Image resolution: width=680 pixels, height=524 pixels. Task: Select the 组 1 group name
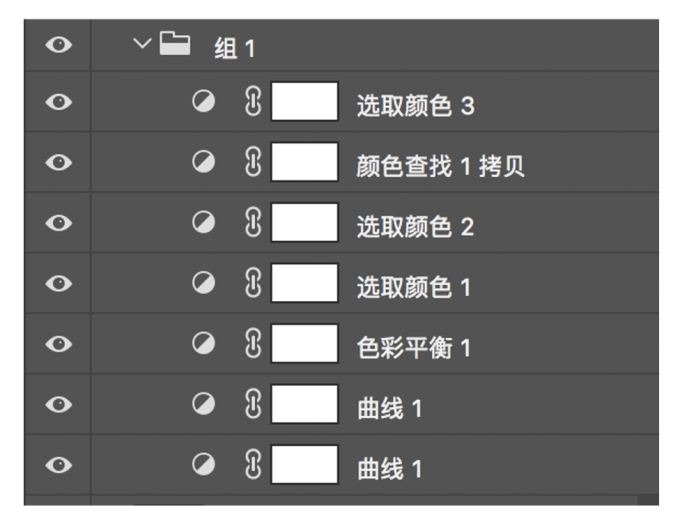tap(235, 47)
